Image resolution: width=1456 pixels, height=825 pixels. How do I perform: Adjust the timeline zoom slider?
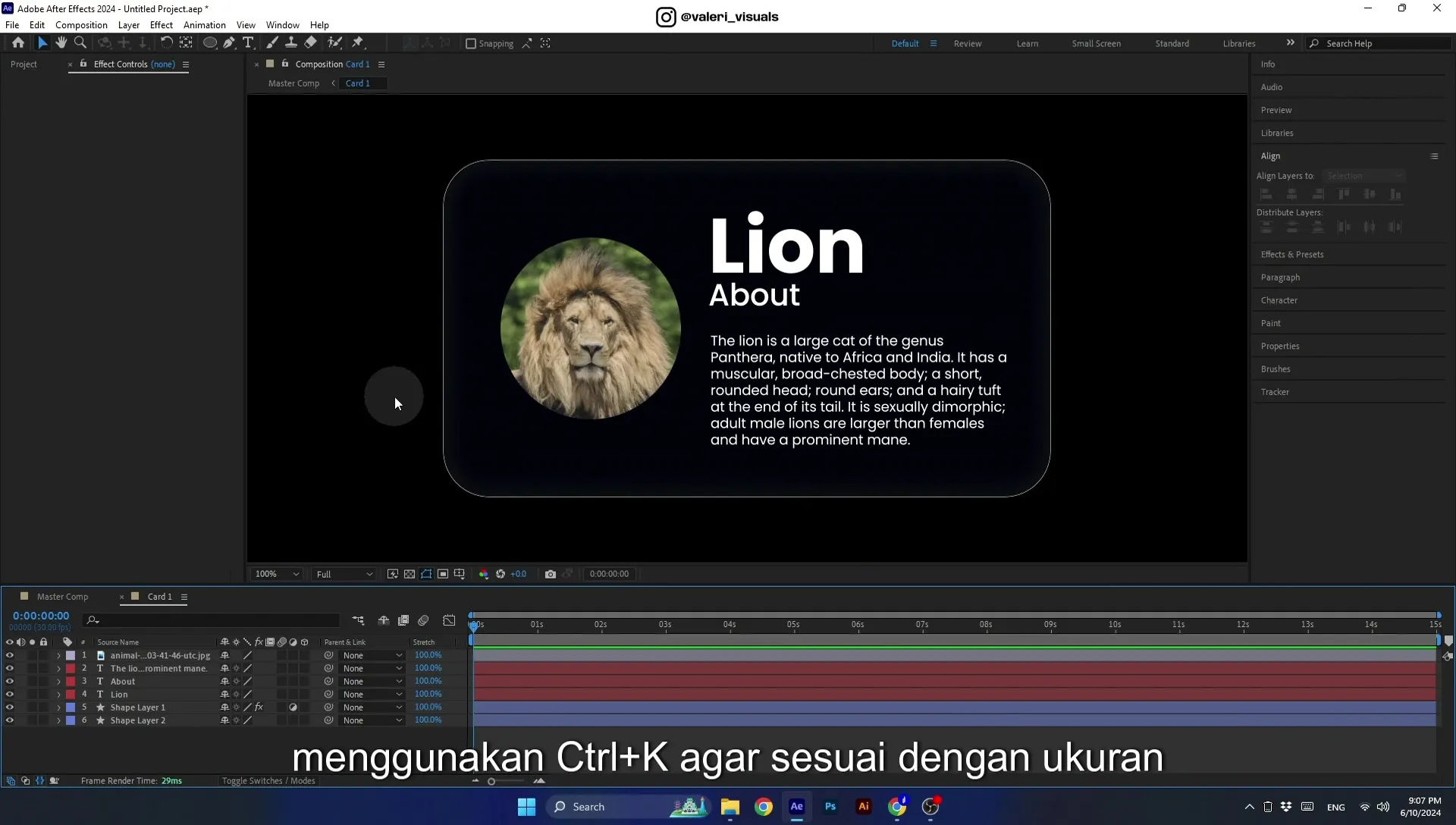click(x=491, y=781)
